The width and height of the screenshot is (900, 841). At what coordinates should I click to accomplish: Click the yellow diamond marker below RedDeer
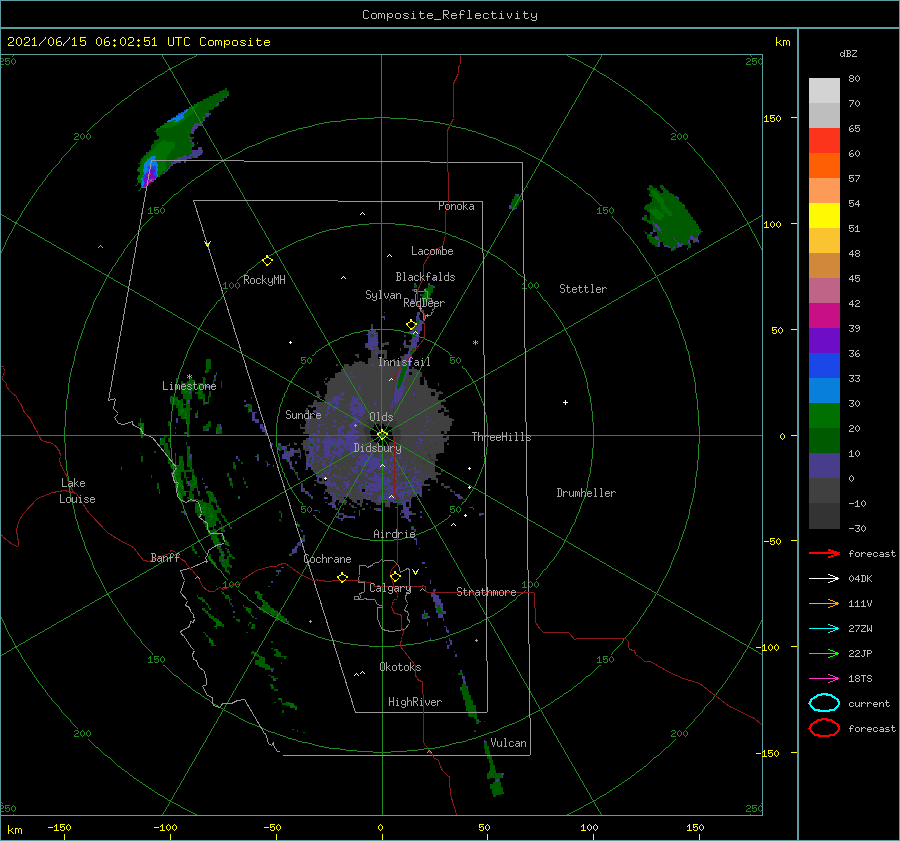[411, 325]
